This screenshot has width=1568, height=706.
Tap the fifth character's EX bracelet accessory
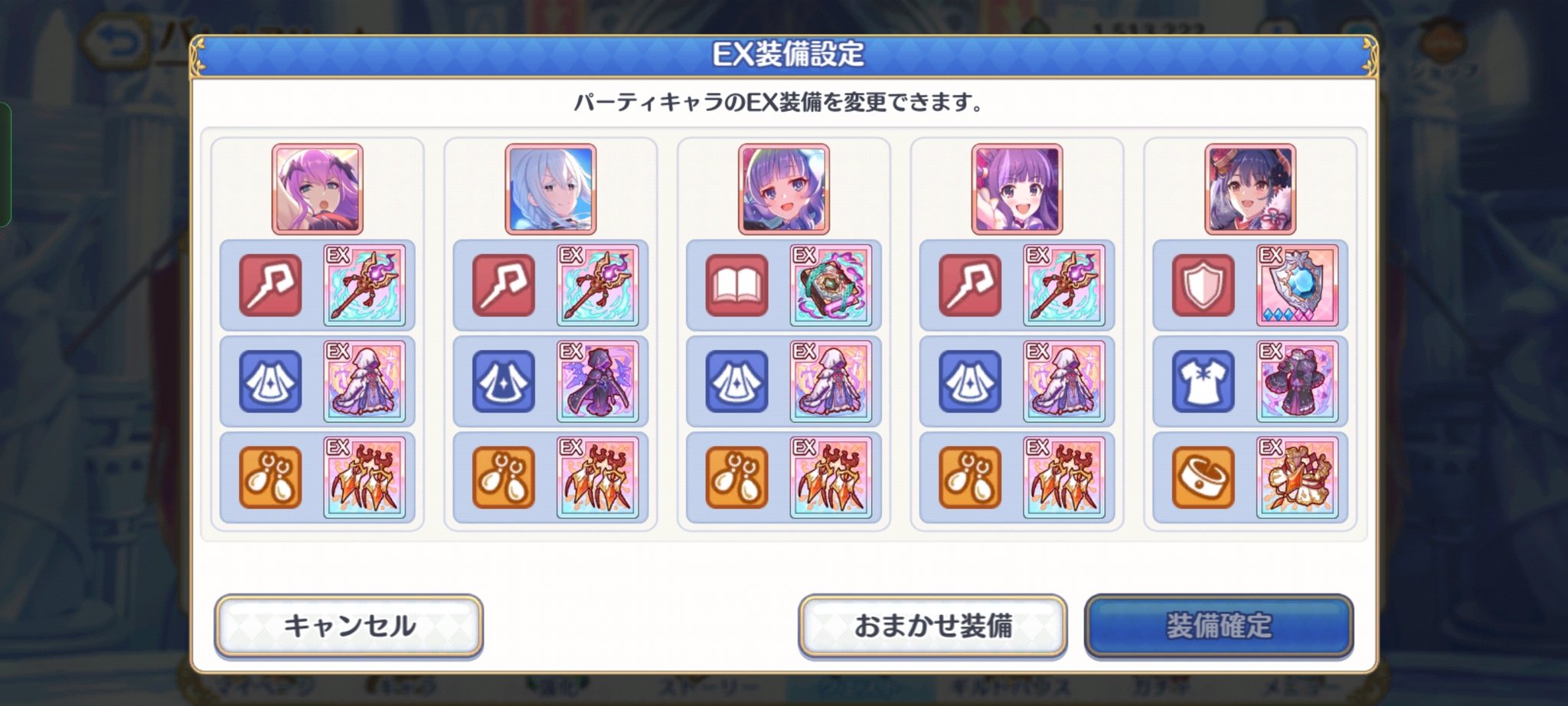click(1298, 478)
